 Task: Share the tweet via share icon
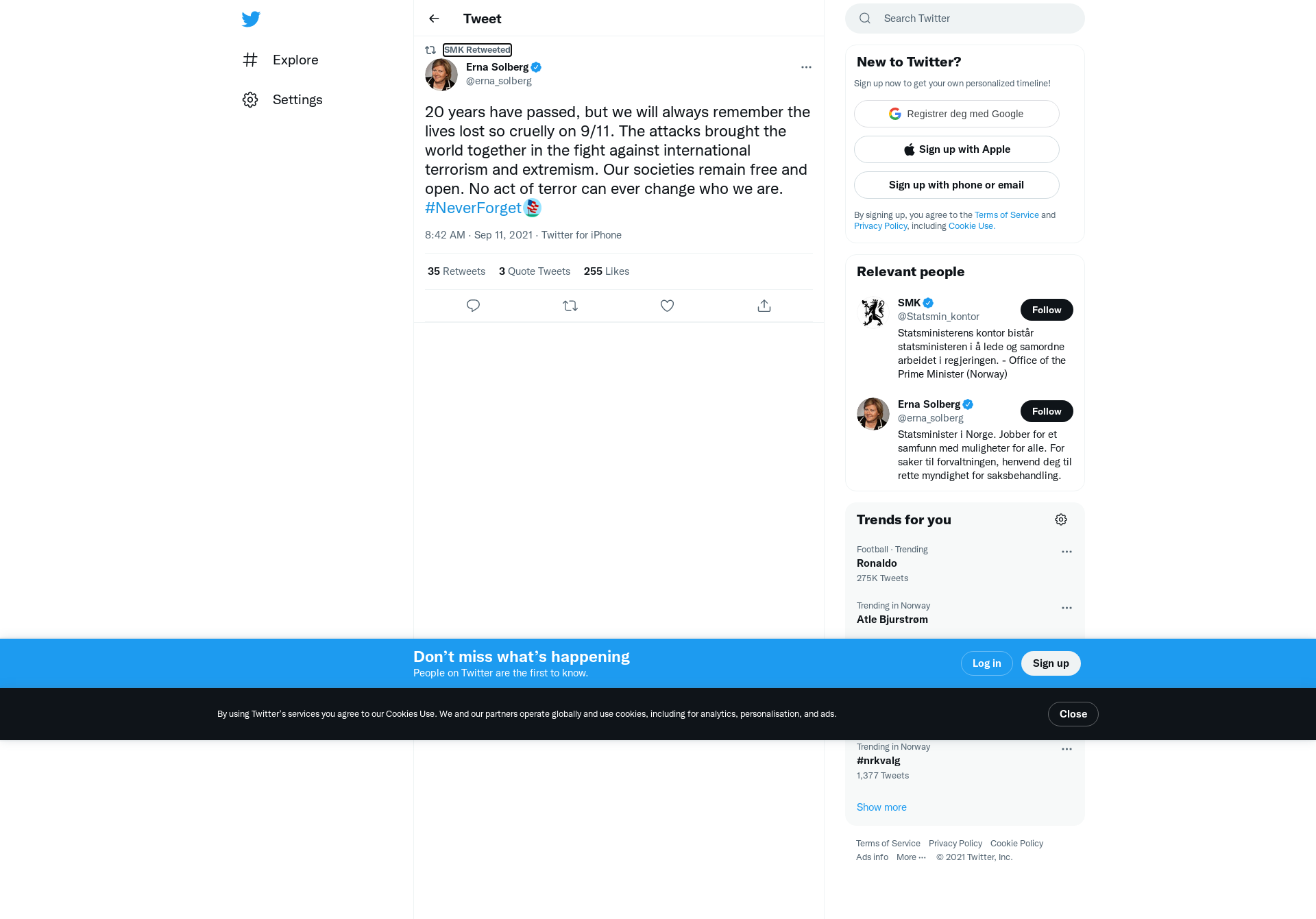[x=764, y=306]
